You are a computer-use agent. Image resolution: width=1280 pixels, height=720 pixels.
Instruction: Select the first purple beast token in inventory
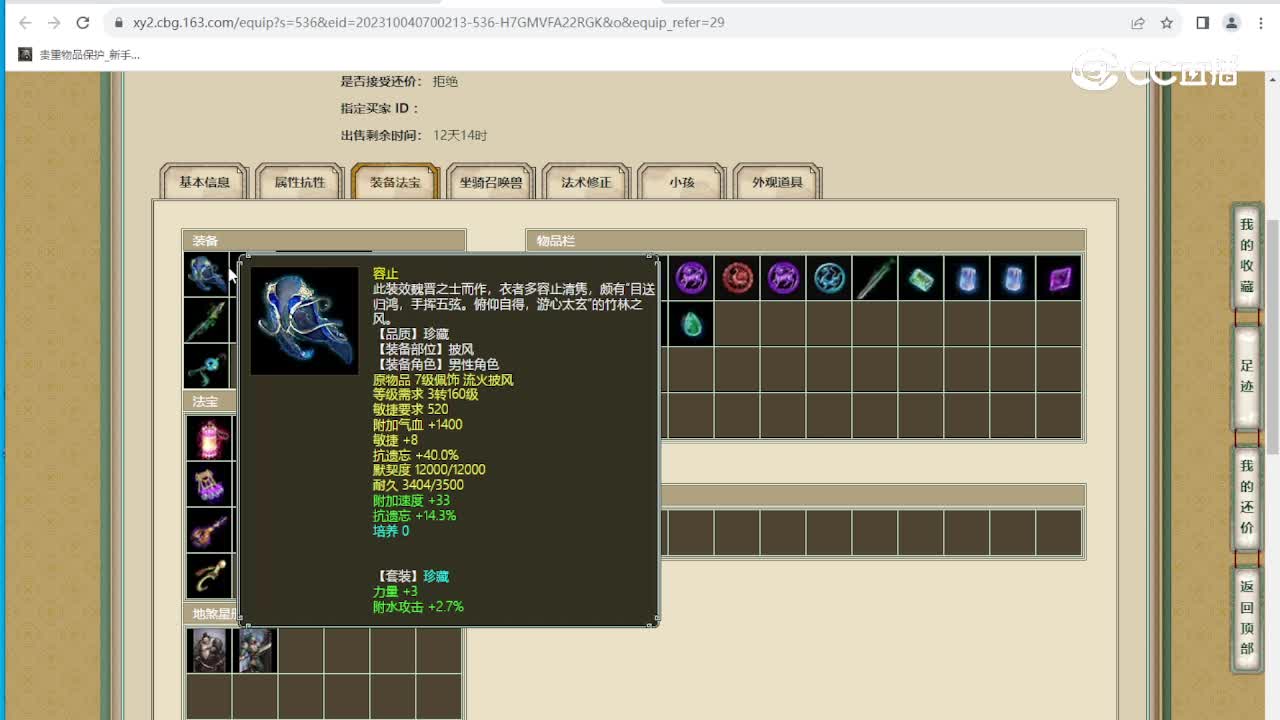[691, 278]
